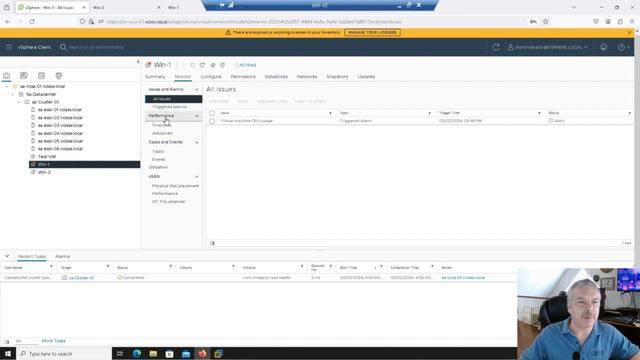Open the ACTIONS menu for Win-1
The width and height of the screenshot is (640, 360).
click(x=247, y=65)
